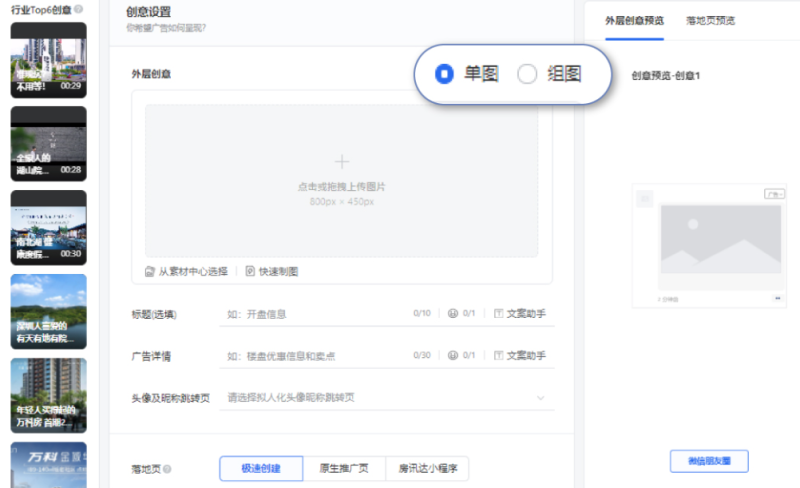
Task: Open video thumbnail with duration 00:28
Action: point(48,144)
